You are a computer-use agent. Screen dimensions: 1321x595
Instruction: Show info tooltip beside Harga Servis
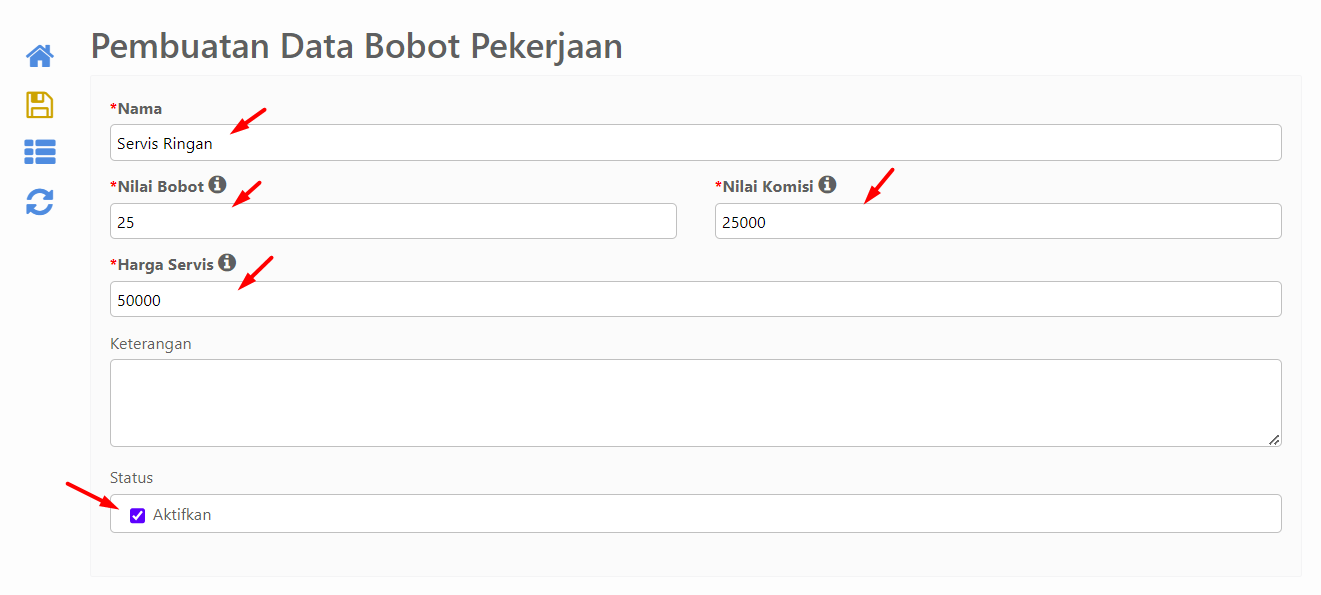tap(227, 263)
